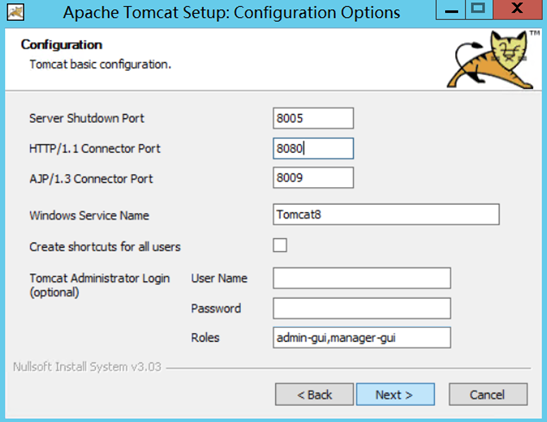
Task: Proceed with the Next > button
Action: [x=395, y=394]
